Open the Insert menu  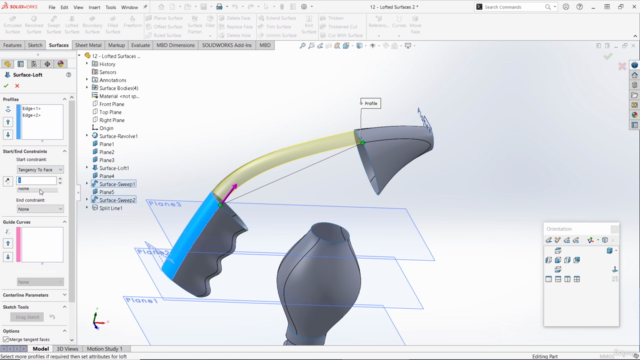[94, 7]
